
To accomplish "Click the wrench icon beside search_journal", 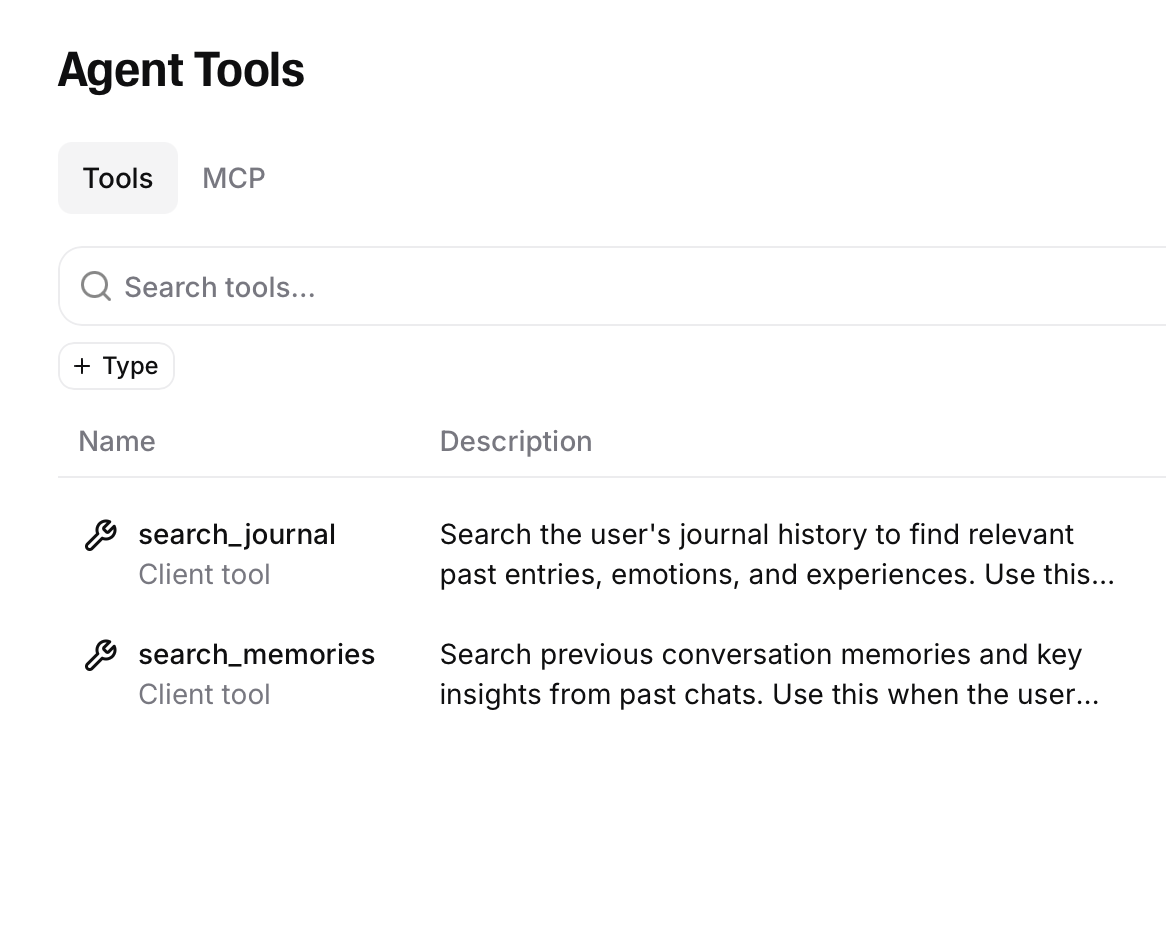I will (98, 534).
